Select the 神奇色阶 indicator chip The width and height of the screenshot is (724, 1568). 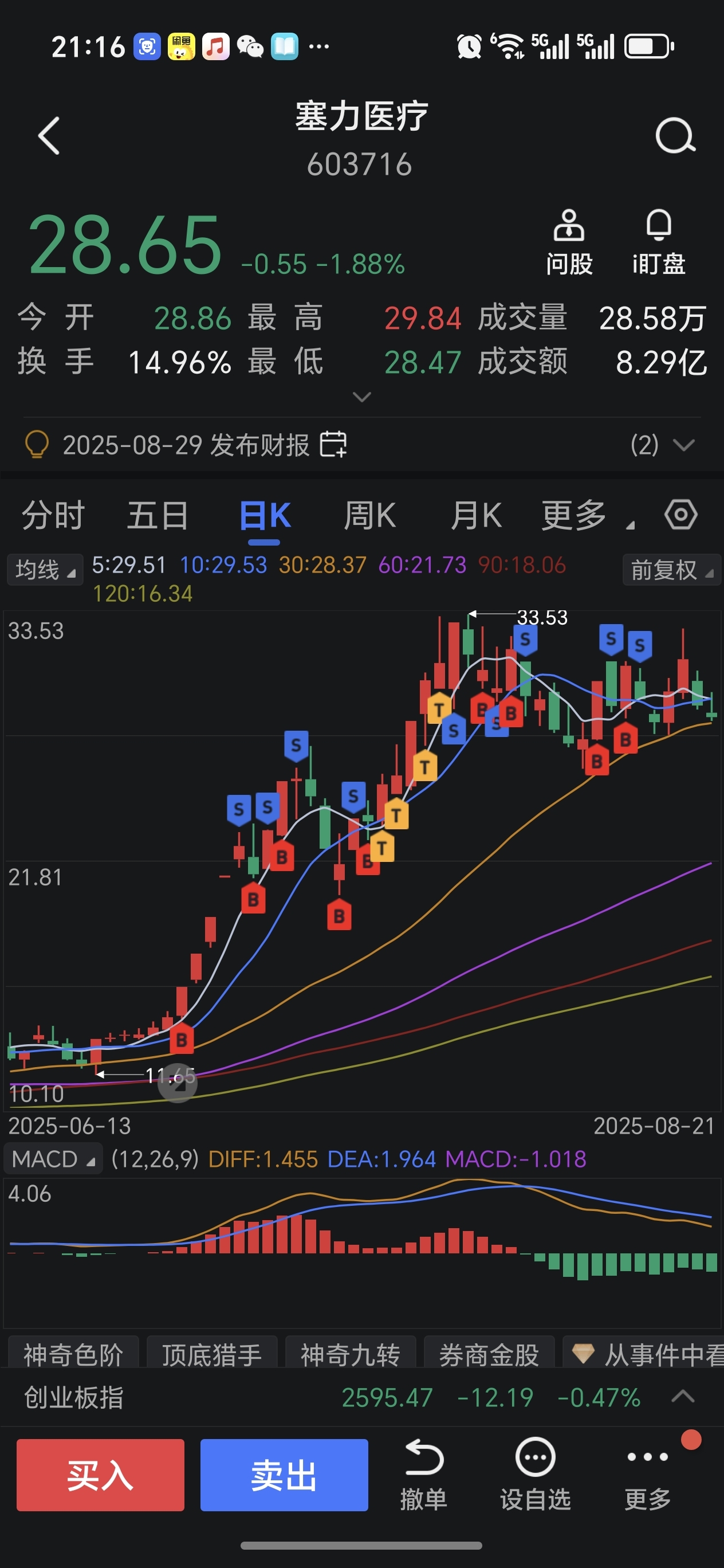[x=74, y=1353]
